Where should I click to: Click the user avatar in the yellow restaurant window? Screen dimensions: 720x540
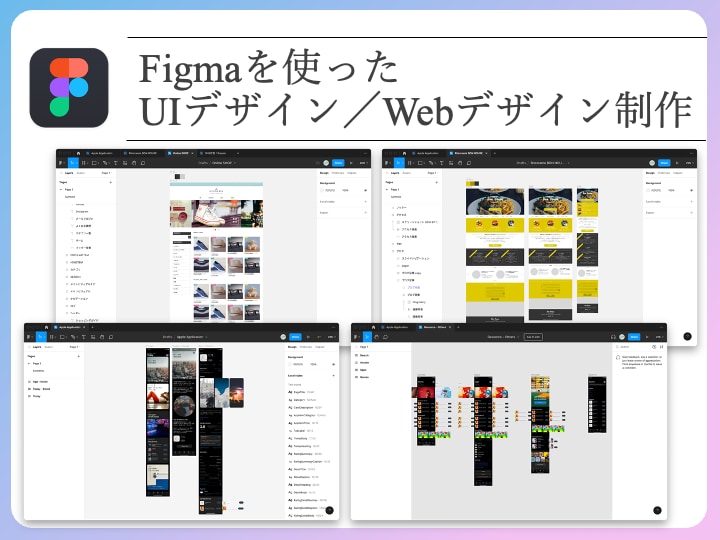[x=652, y=163]
